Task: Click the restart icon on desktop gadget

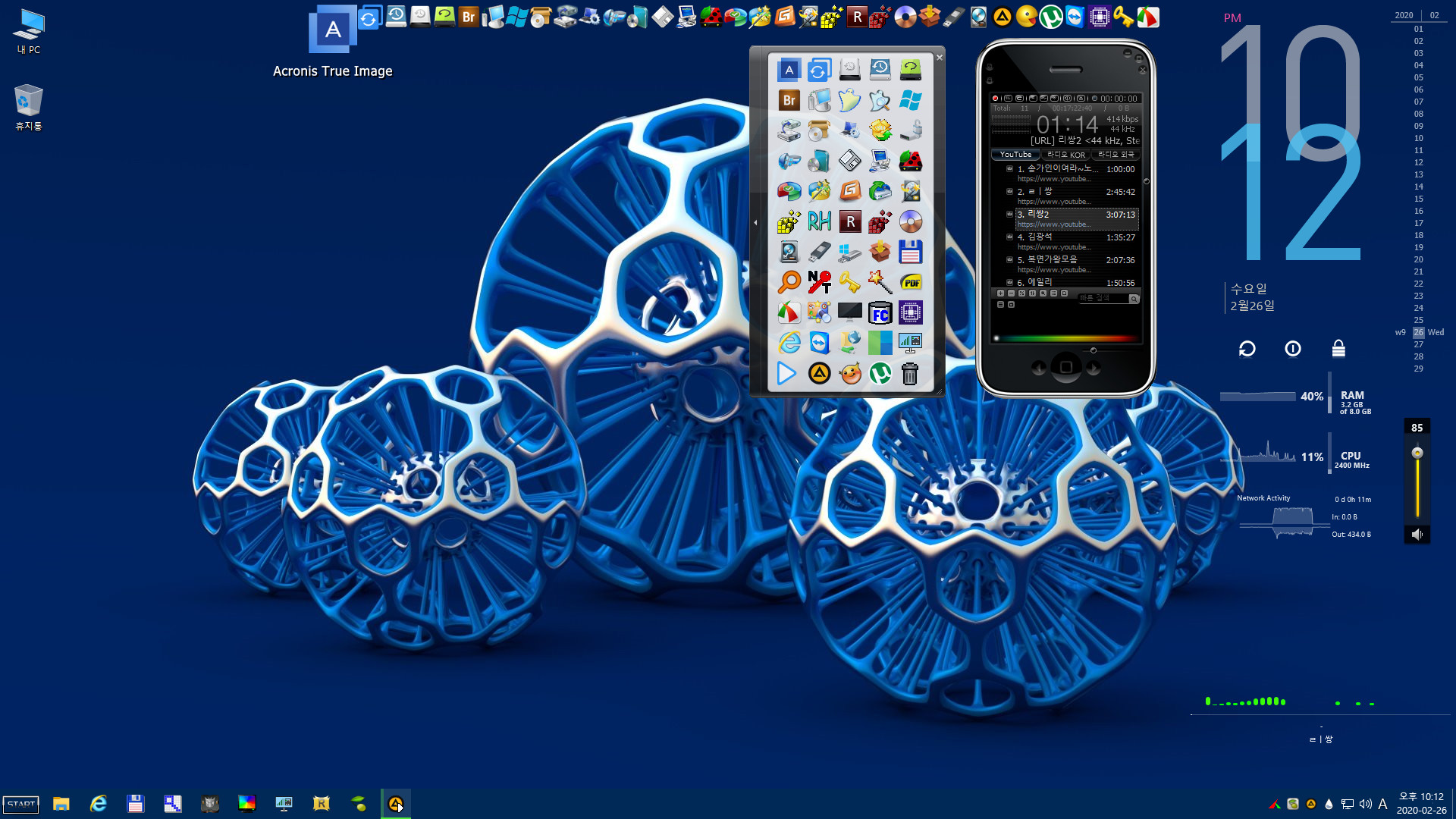Action: pyautogui.click(x=1247, y=349)
